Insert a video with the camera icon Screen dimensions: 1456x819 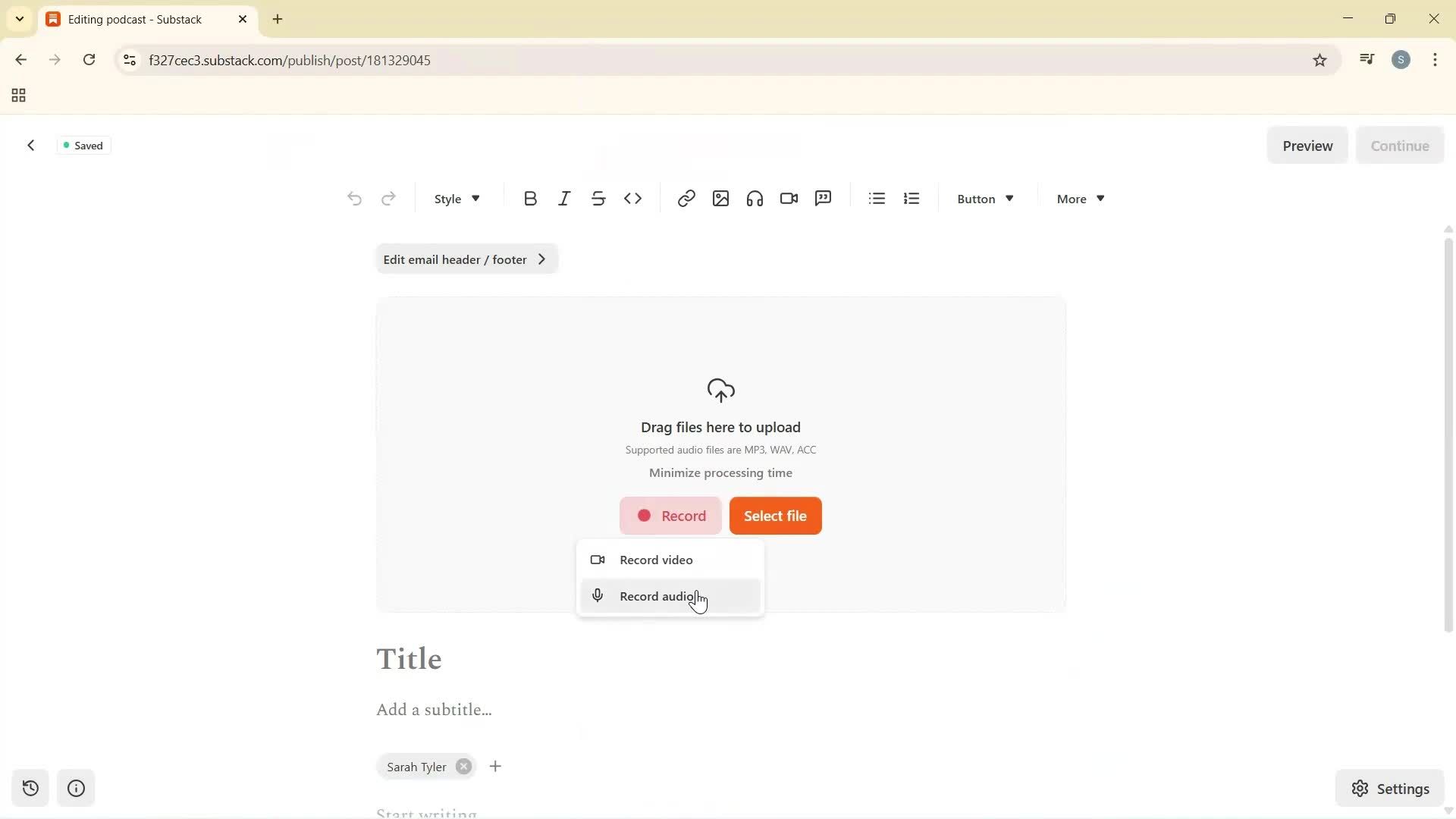click(788, 198)
